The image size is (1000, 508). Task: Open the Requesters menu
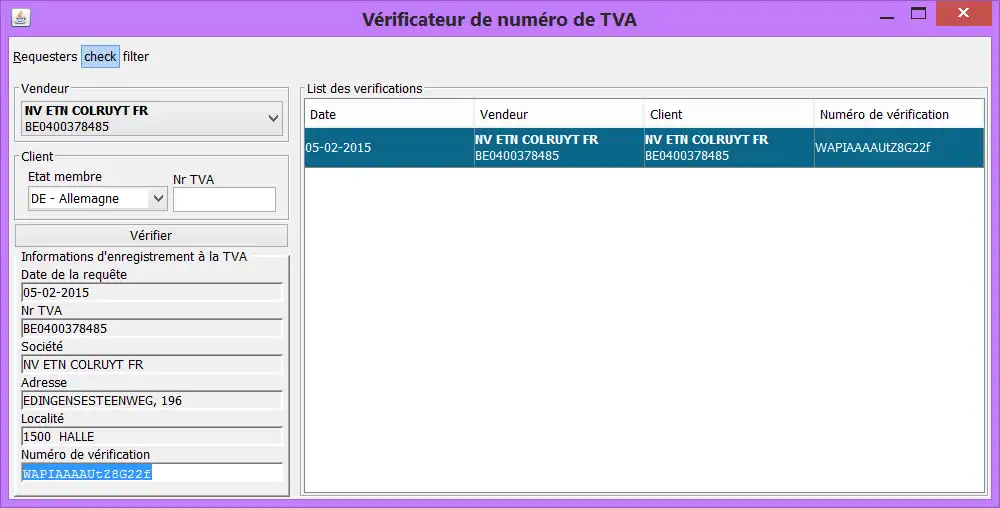[x=45, y=57]
